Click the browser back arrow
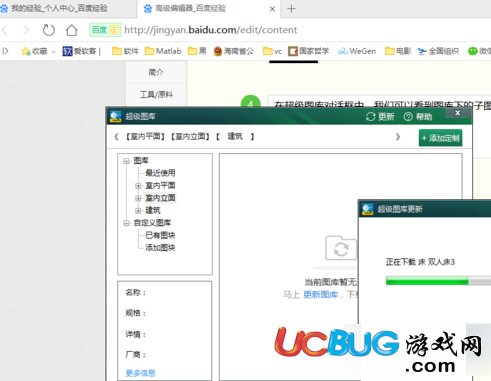The image size is (491, 381). [x=5, y=30]
